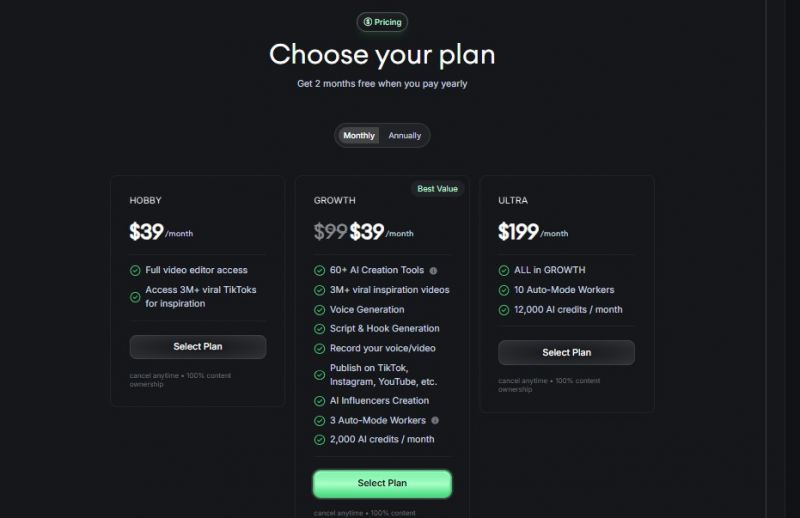
Task: Click the dollar icon in Pricing badge
Action: tap(367, 22)
